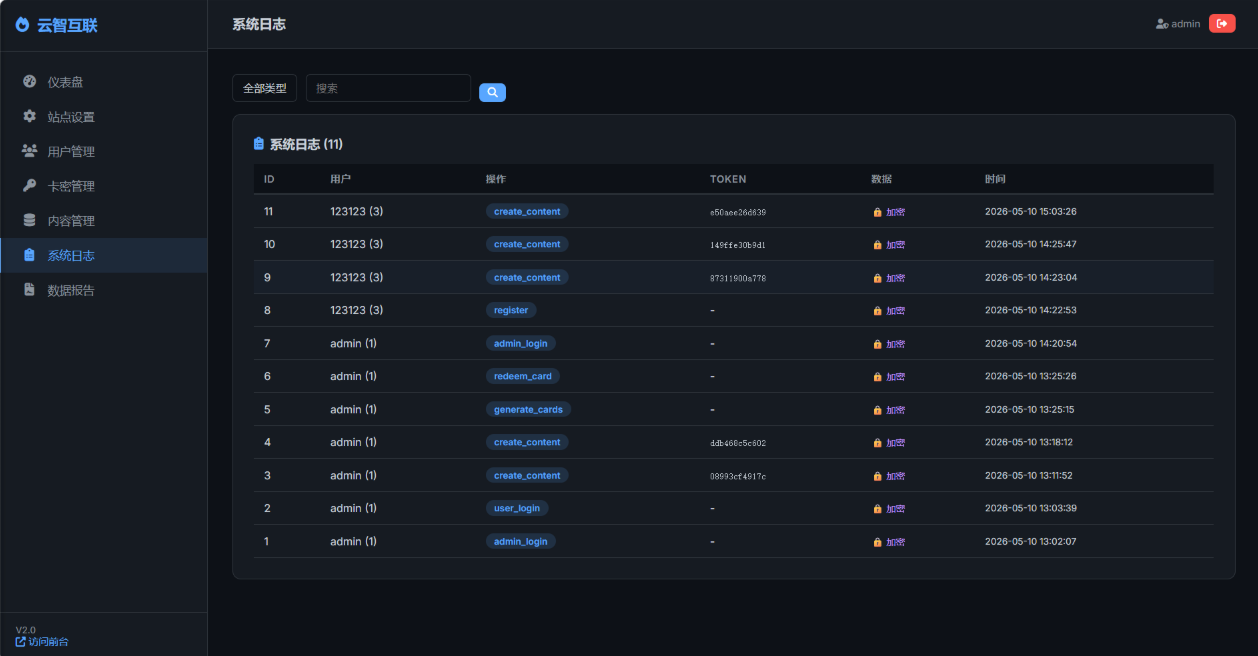Click the admin user label in header

point(1178,24)
